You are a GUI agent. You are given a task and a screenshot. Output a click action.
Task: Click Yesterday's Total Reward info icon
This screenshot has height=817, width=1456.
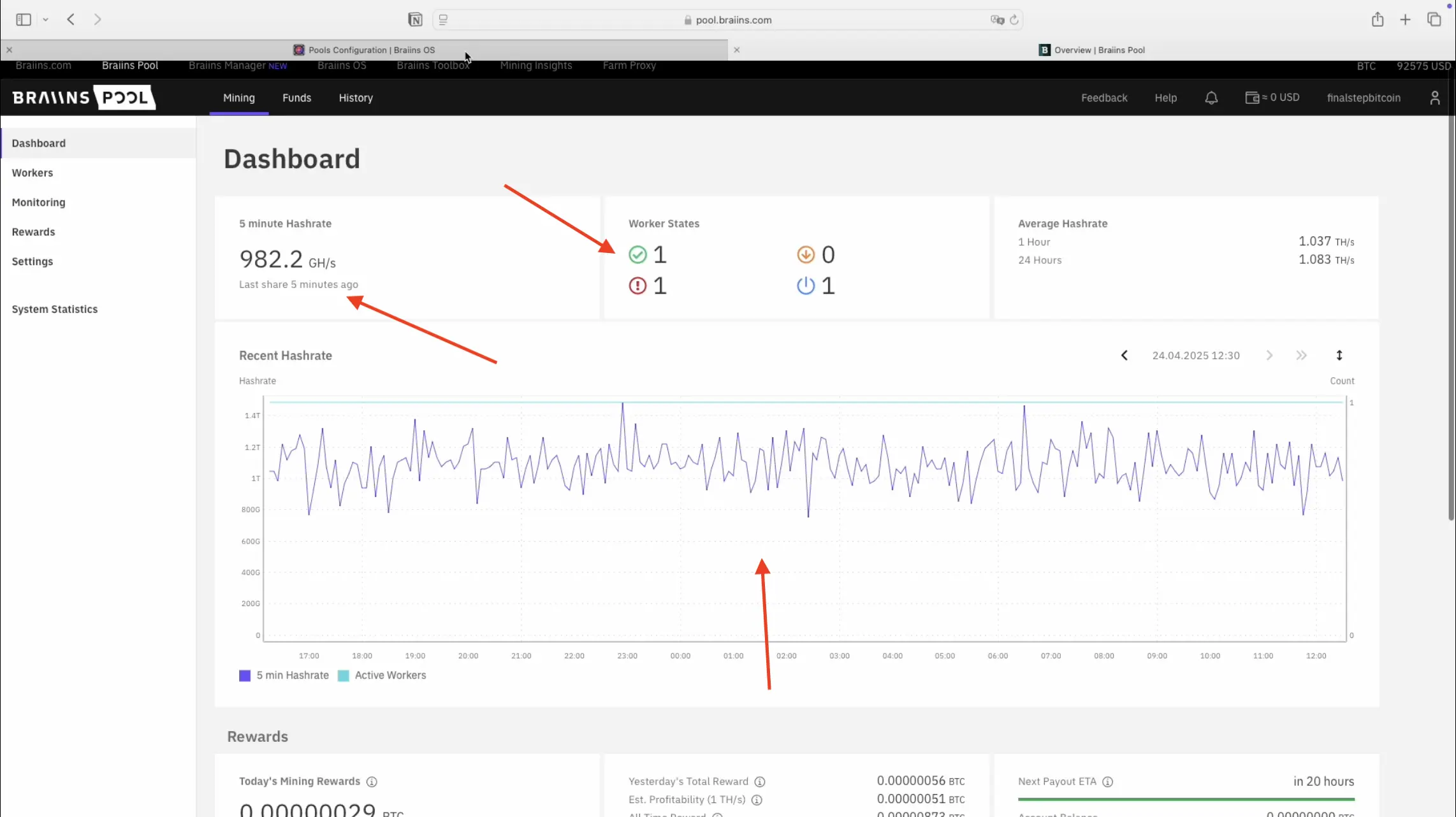(x=760, y=782)
